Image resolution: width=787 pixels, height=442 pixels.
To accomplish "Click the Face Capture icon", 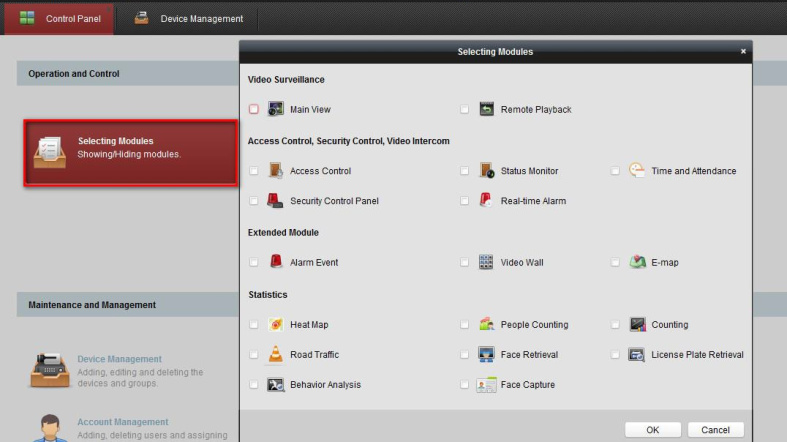I will coord(486,384).
